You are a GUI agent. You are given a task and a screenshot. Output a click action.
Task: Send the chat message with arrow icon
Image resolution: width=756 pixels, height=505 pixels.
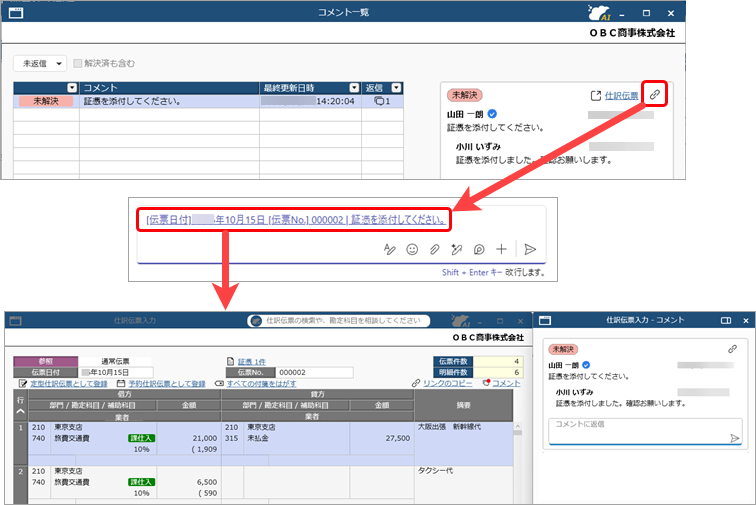[530, 249]
